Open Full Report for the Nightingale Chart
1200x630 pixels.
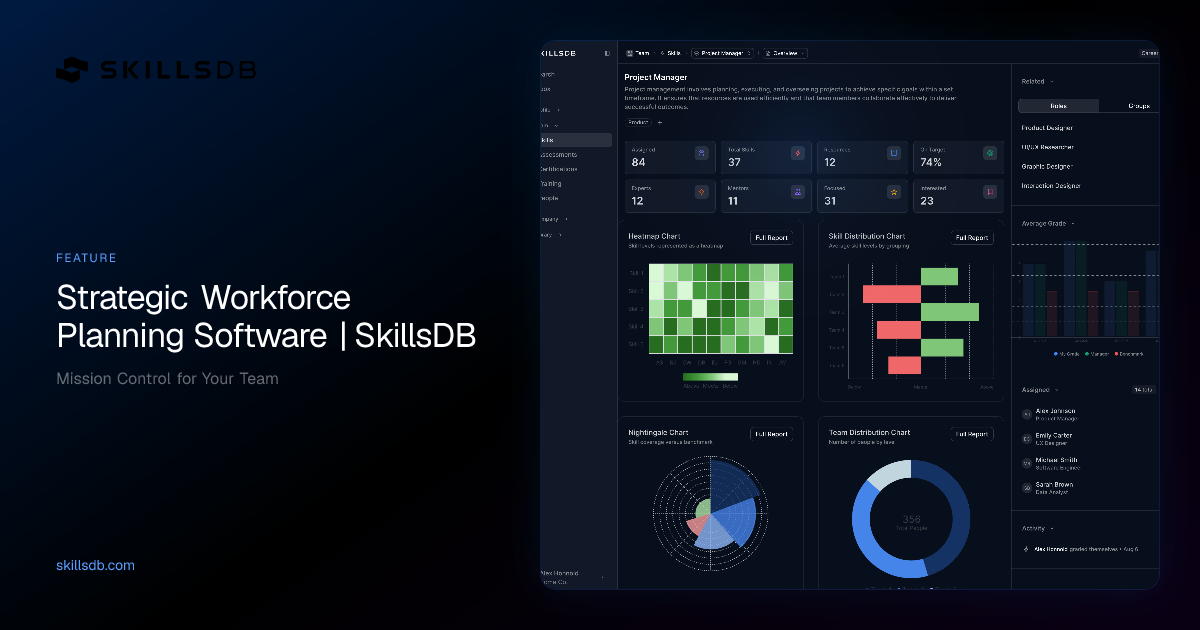[772, 434]
